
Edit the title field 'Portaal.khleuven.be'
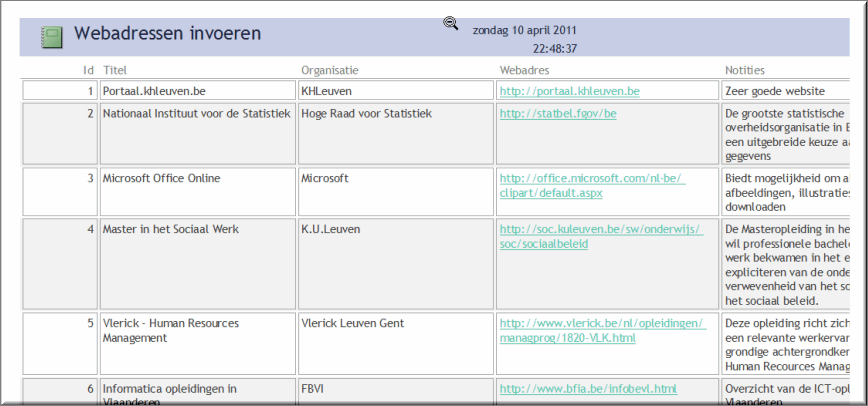[x=198, y=90]
